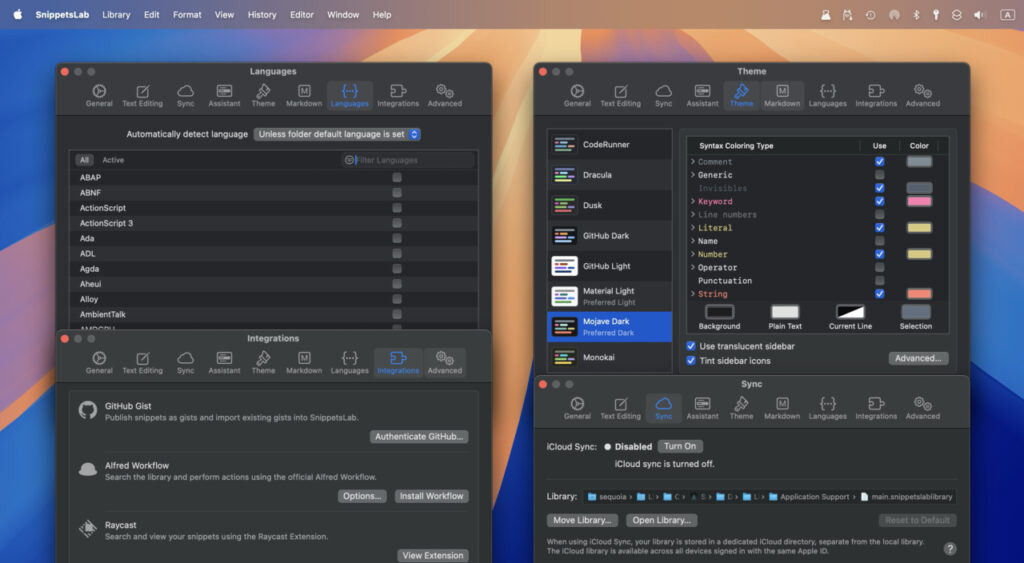Switch to Advanced in Integrations window
The height and width of the screenshot is (563, 1024).
tap(445, 362)
